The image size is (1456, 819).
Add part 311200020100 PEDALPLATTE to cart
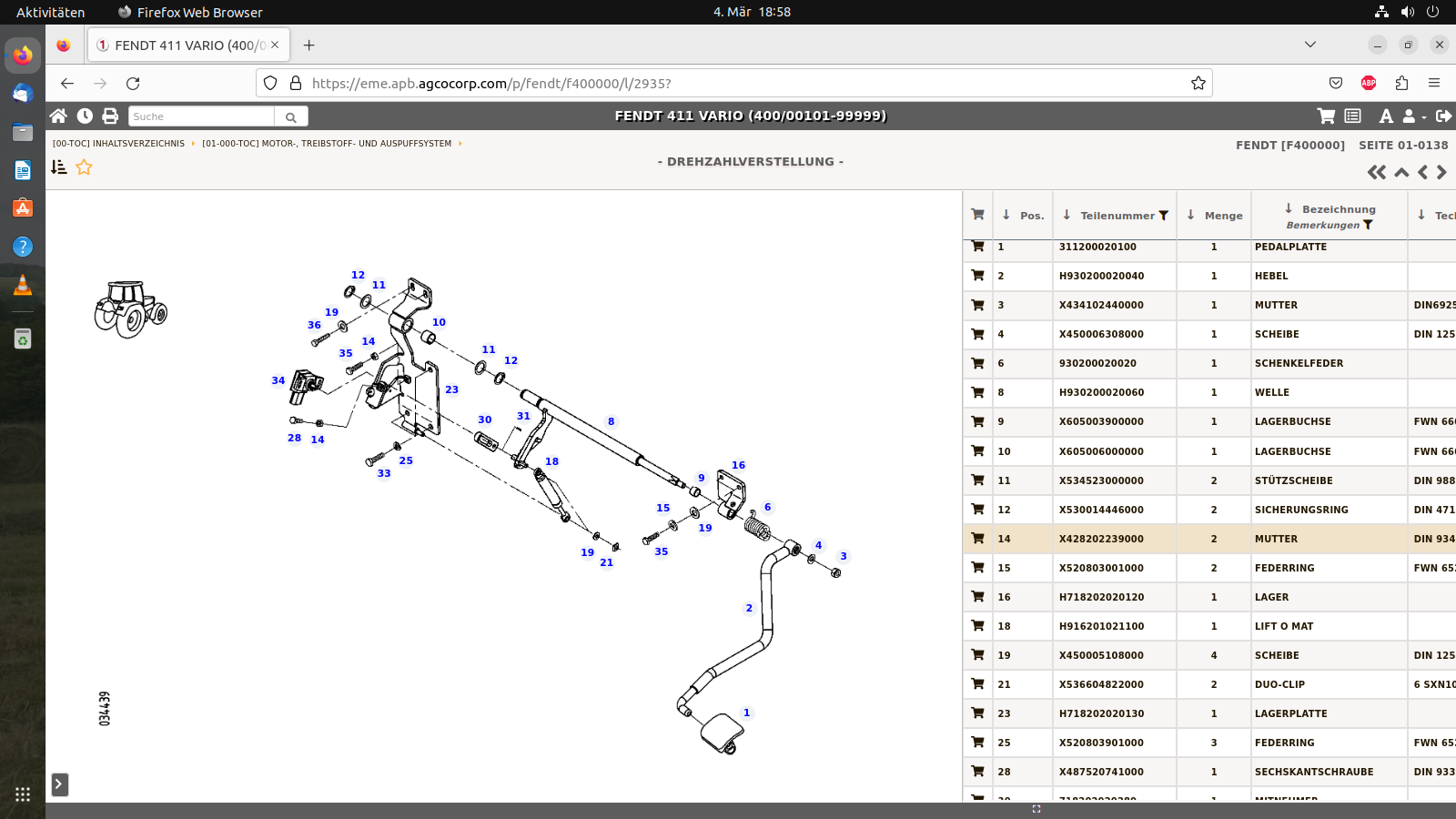point(977,247)
